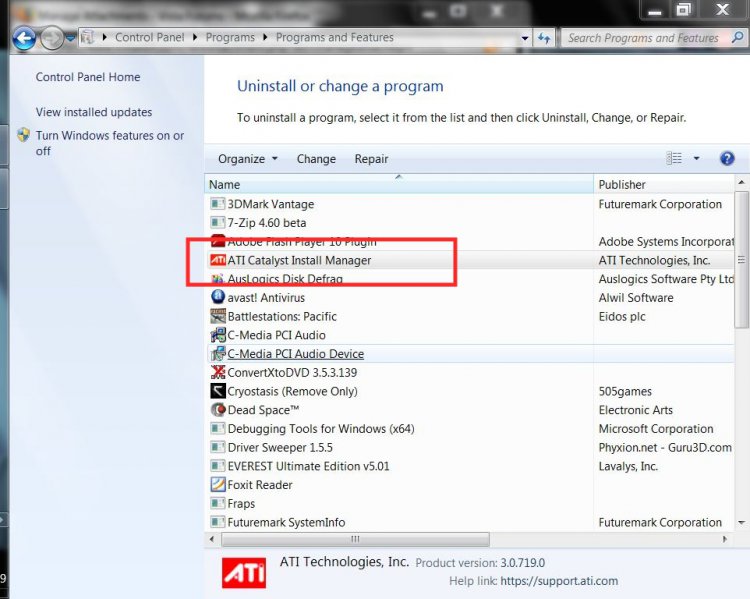Click the vertical scrollbar down arrow
This screenshot has height=599, width=750.
click(741, 523)
